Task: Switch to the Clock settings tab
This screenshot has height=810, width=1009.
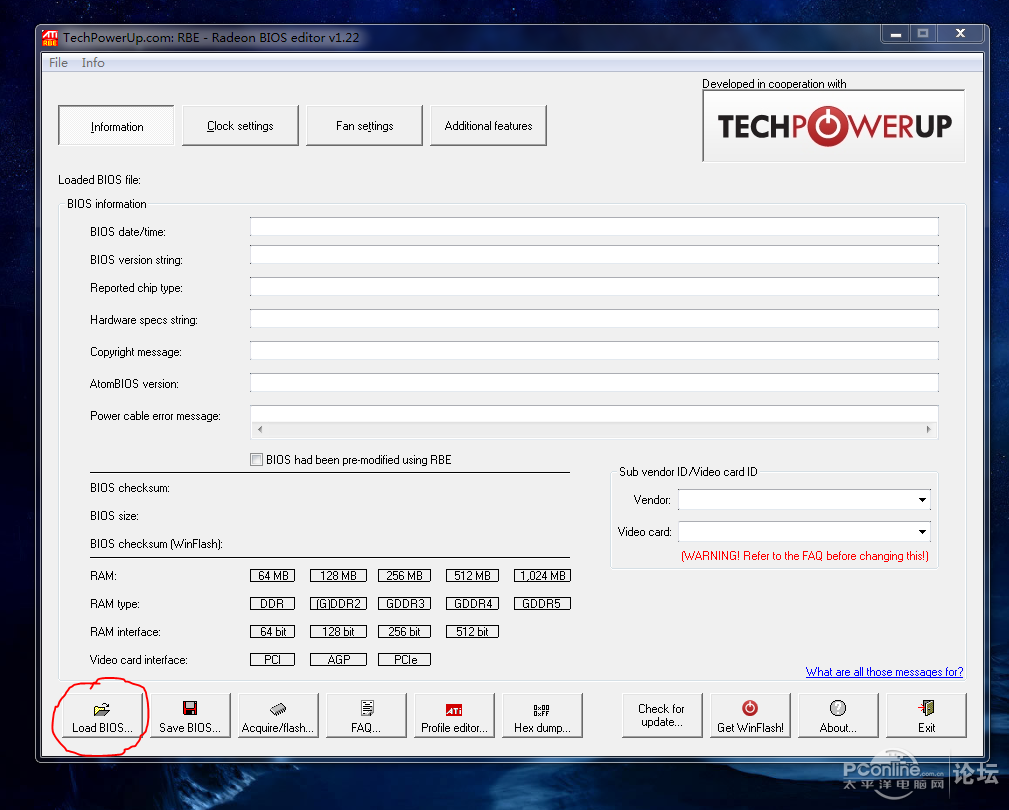Action: click(x=240, y=125)
